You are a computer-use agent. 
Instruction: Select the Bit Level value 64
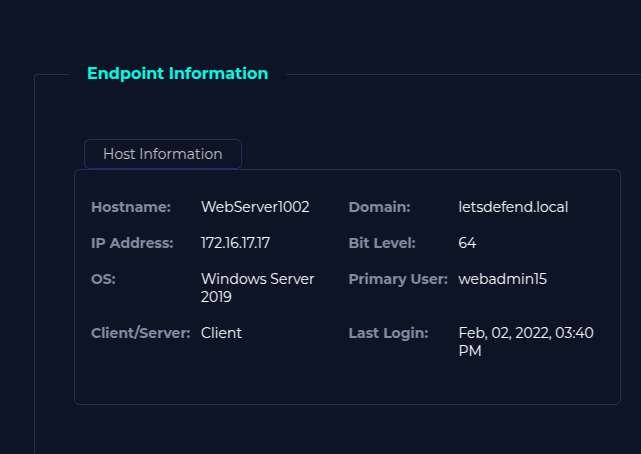pyautogui.click(x=467, y=243)
